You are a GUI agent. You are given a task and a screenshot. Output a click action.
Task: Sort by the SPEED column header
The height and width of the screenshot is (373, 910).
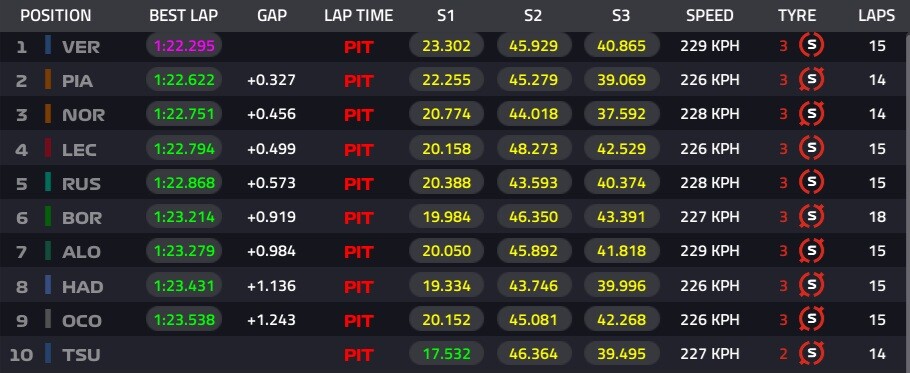[710, 16]
